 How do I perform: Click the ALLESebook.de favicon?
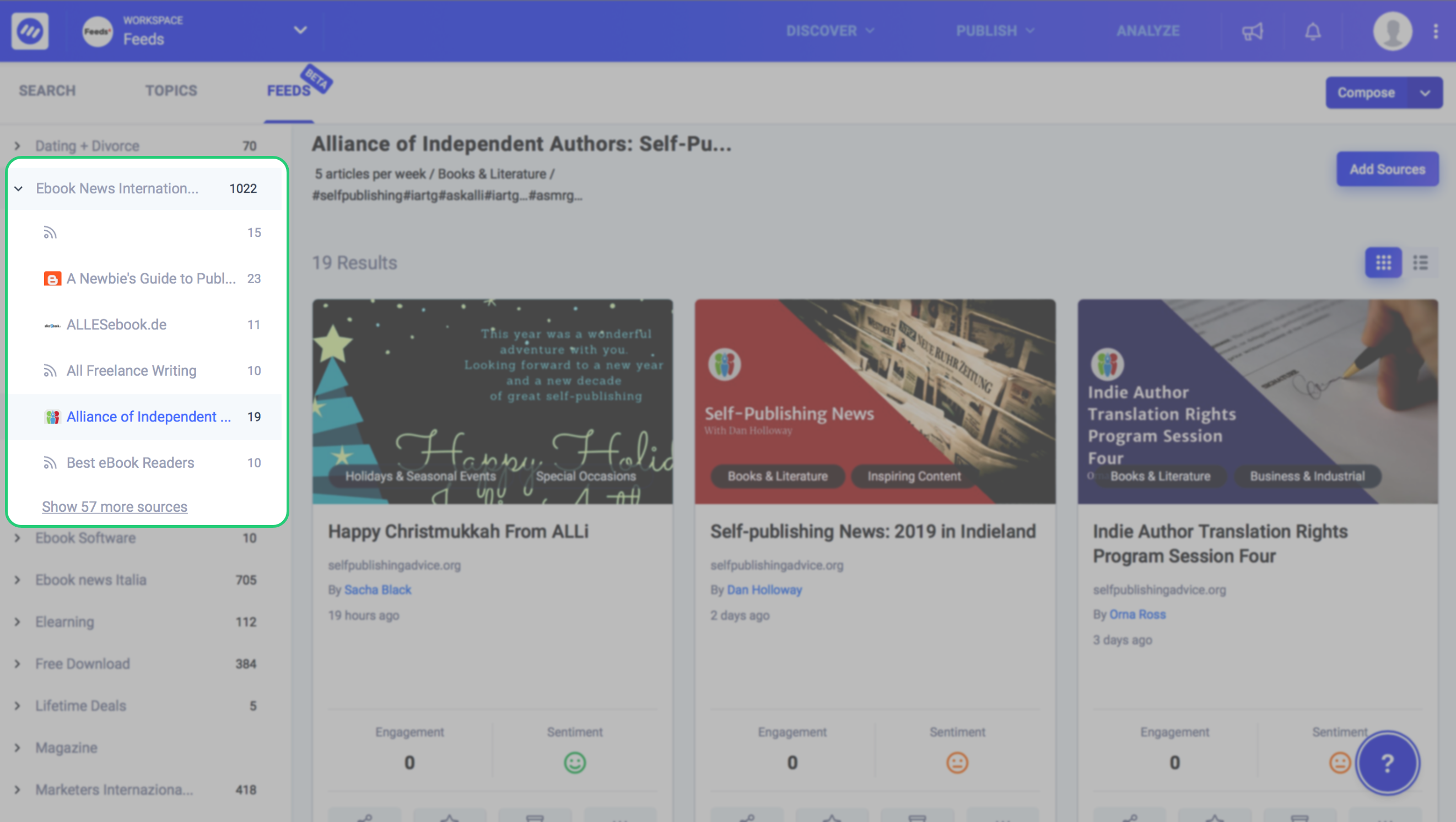(52, 325)
